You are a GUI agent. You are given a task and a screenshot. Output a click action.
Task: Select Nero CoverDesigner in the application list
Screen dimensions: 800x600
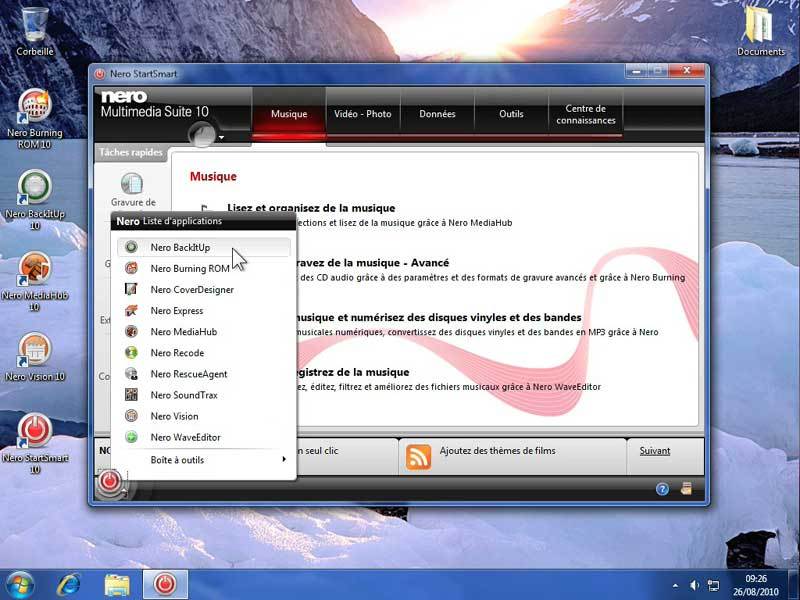(204, 289)
